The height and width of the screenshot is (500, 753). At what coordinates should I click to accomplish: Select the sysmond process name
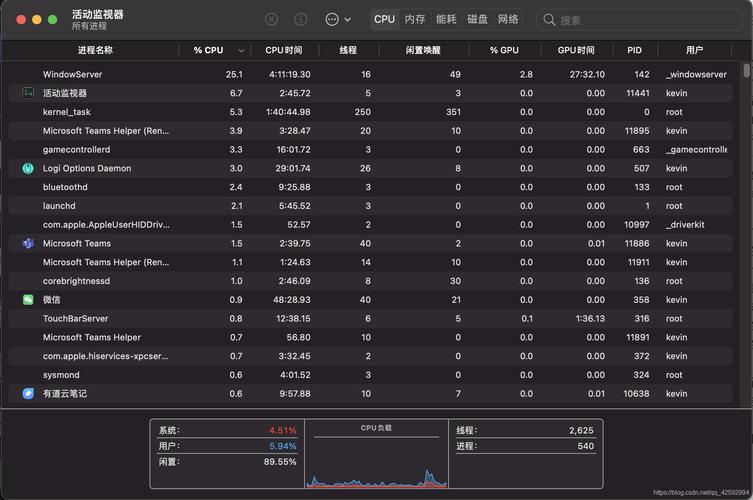pos(61,375)
